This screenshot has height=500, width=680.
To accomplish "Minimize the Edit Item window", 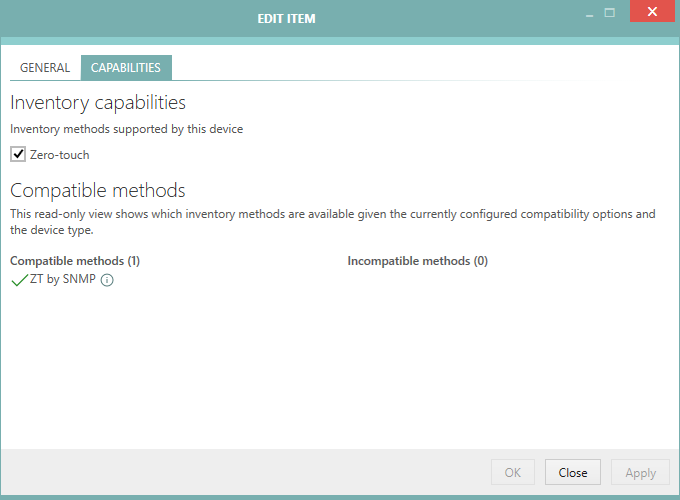I will (580, 14).
